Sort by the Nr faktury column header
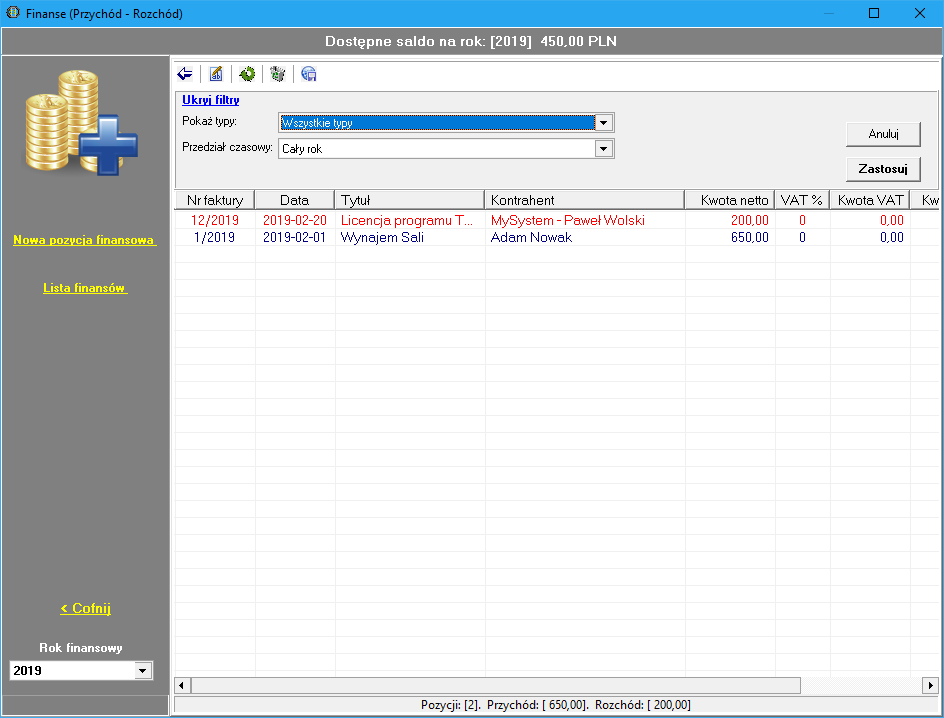Screen dimensions: 944x718 215,200
